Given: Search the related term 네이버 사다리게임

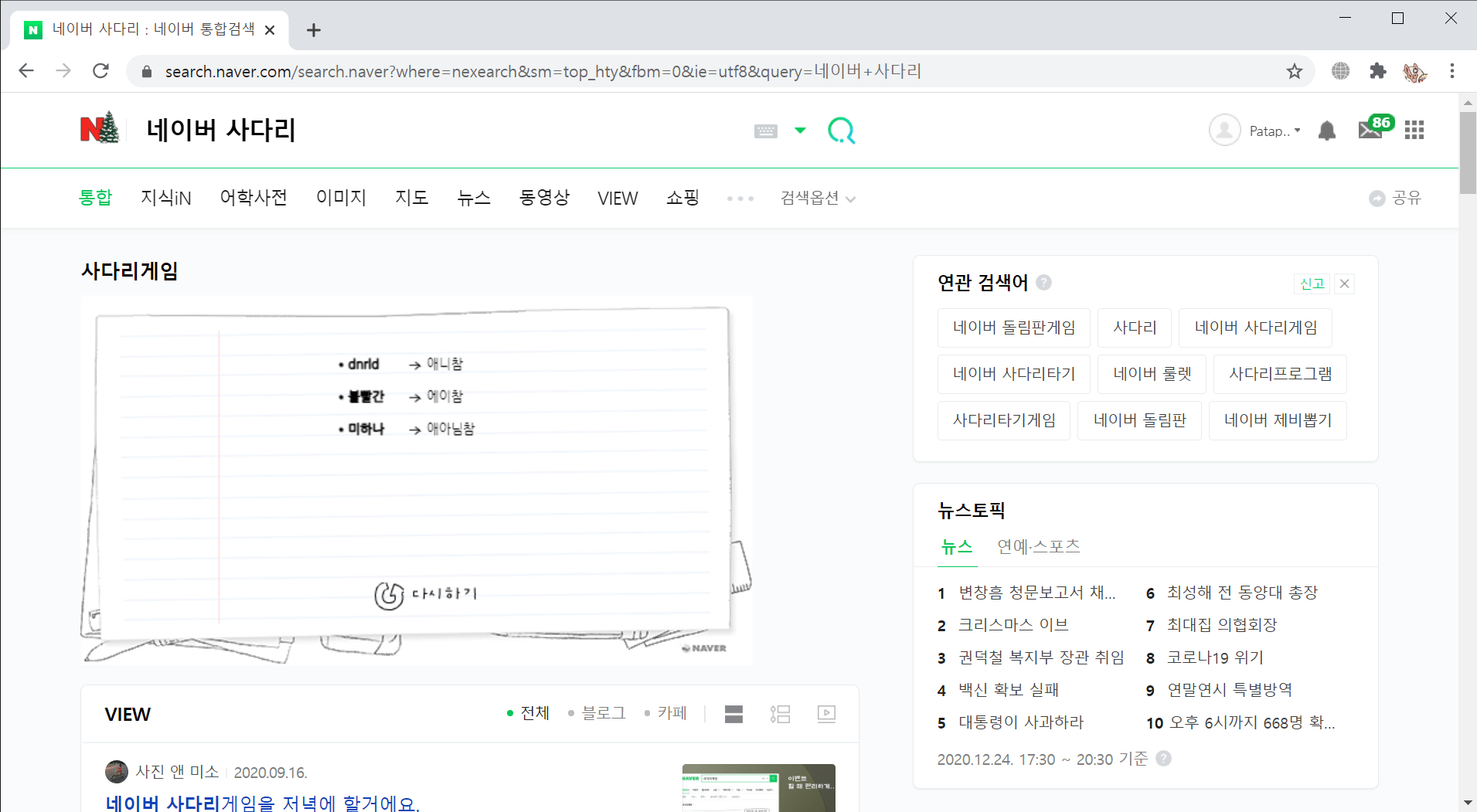Looking at the screenshot, I should click(1255, 328).
